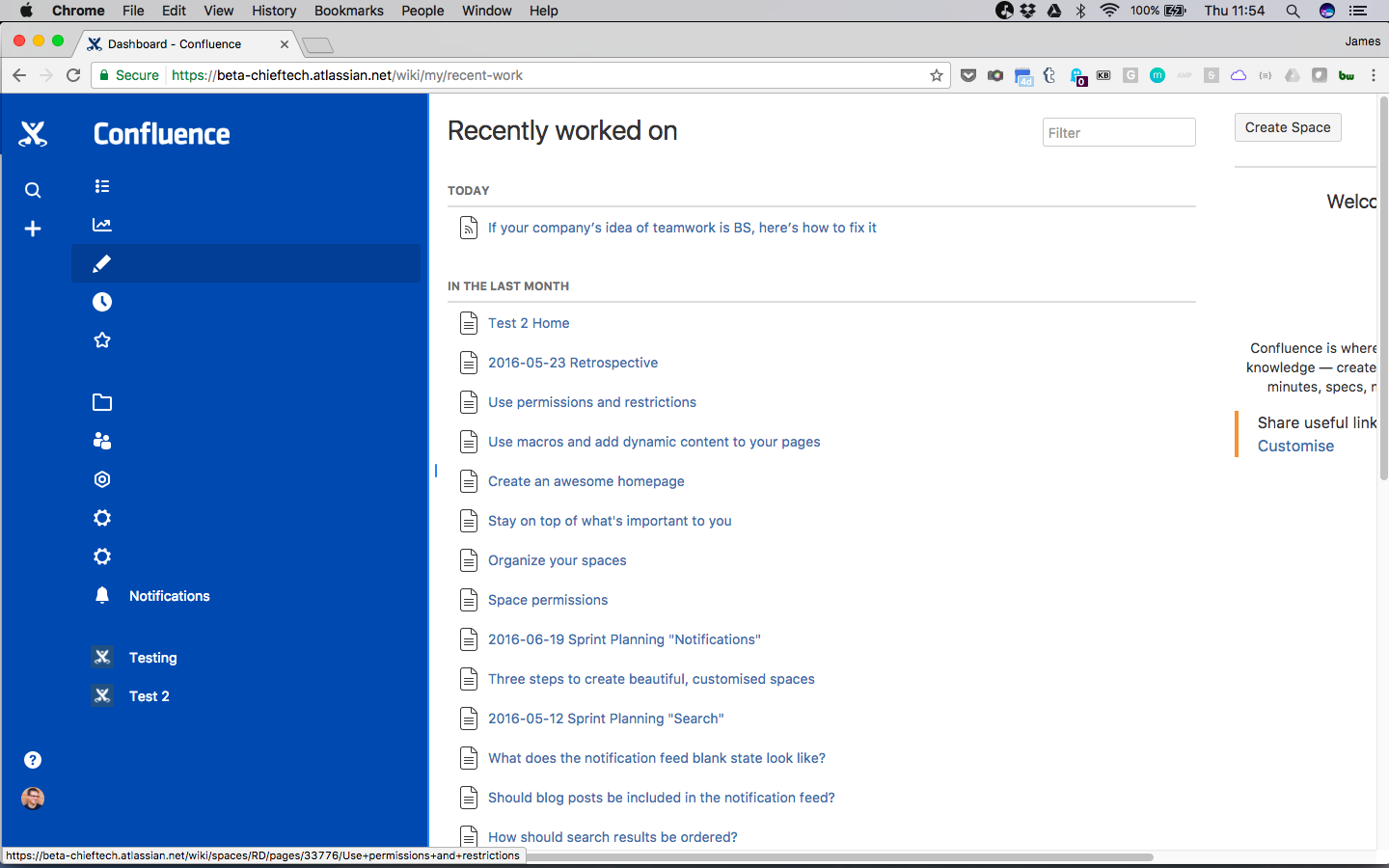The width and height of the screenshot is (1389, 868).
Task: Open the History menu
Action: (274, 11)
